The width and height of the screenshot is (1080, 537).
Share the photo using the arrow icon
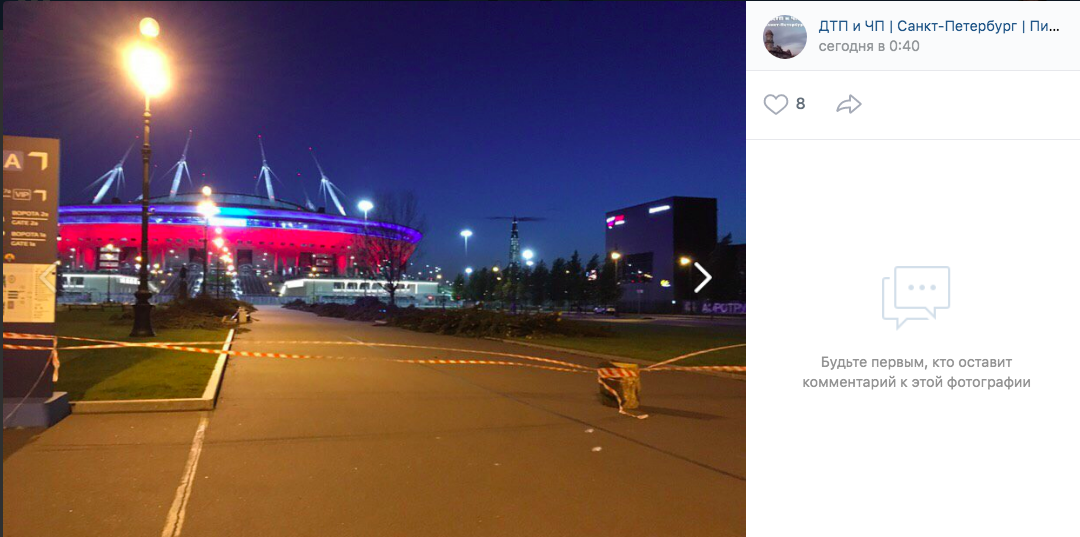tap(849, 105)
